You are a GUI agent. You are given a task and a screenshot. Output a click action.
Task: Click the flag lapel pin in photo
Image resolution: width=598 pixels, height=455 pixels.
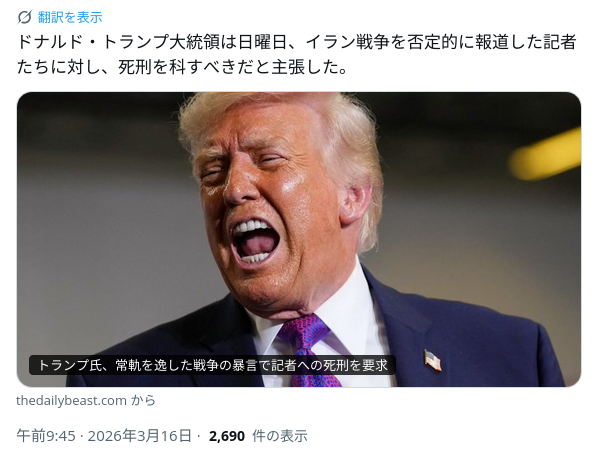coord(433,360)
